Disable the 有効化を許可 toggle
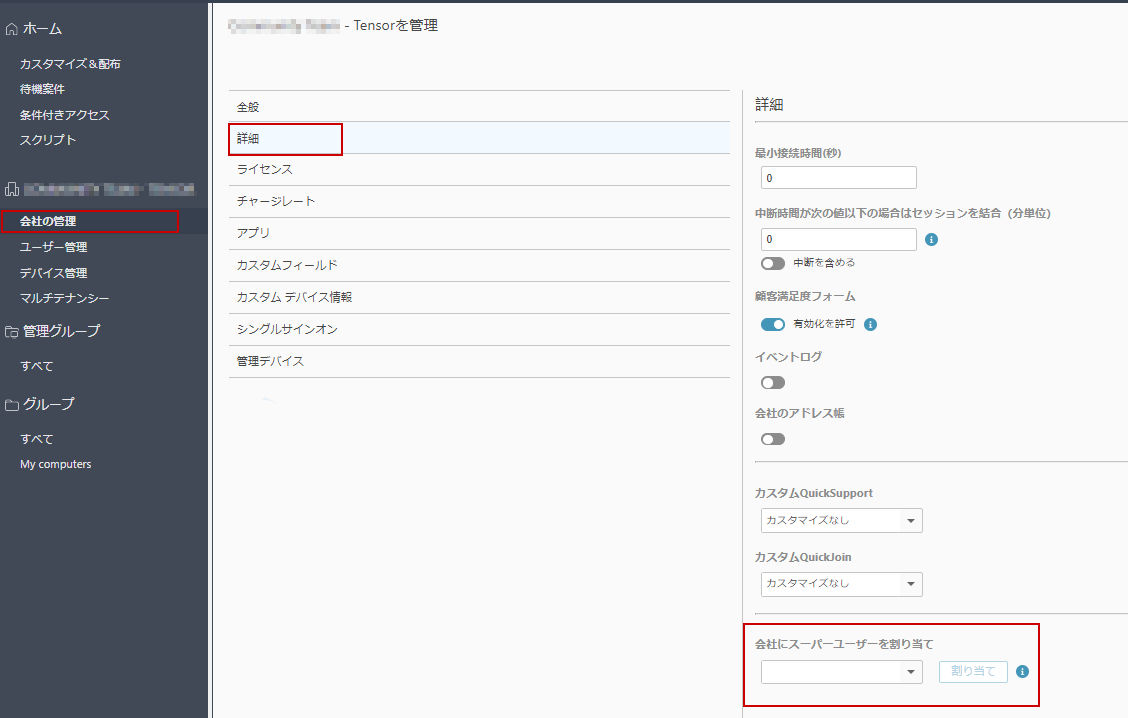The image size is (1128, 718). [773, 324]
